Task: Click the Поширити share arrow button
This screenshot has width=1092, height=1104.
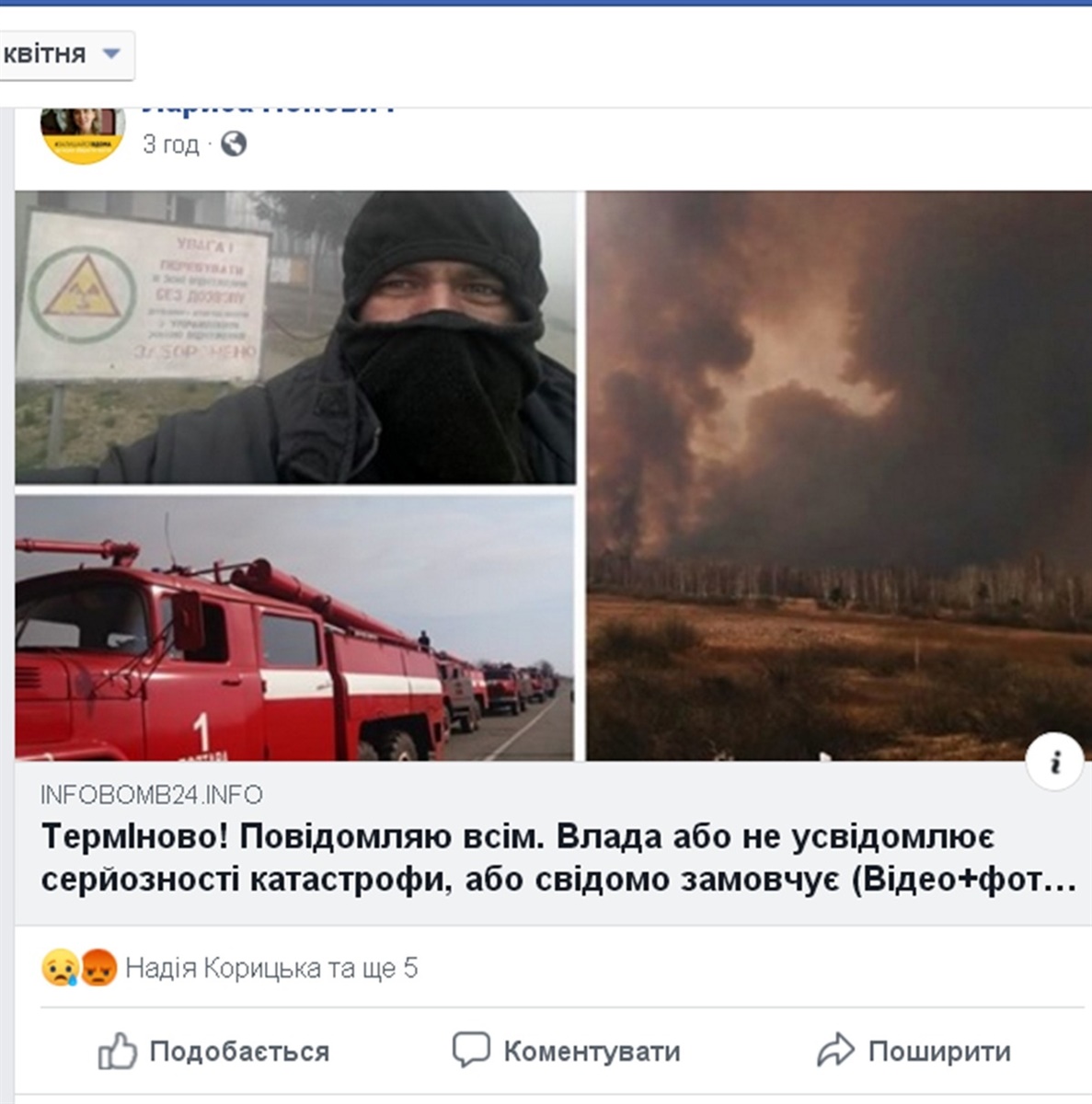Action: tap(914, 1051)
